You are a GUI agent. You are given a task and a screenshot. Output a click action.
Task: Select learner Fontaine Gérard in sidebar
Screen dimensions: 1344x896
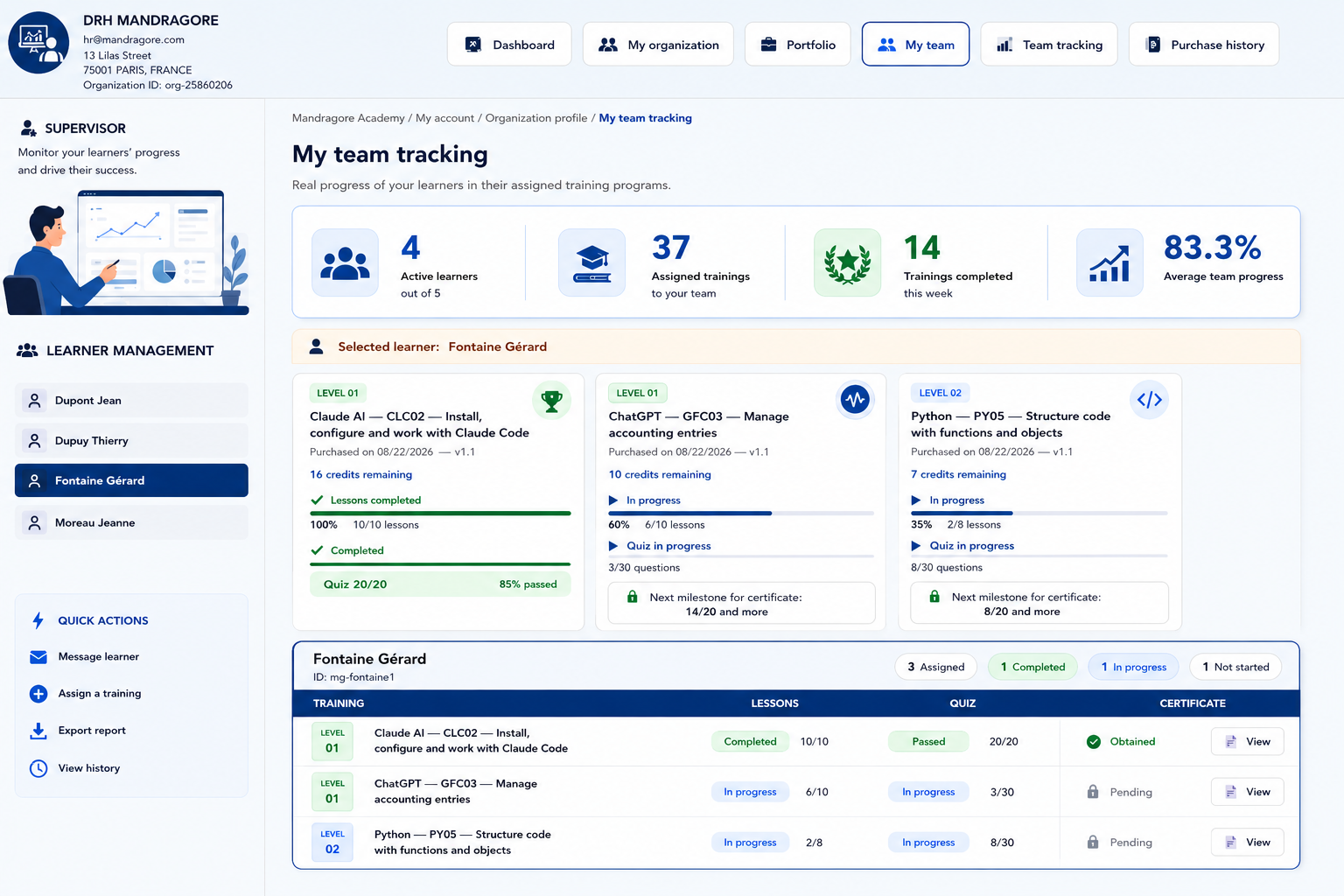131,480
